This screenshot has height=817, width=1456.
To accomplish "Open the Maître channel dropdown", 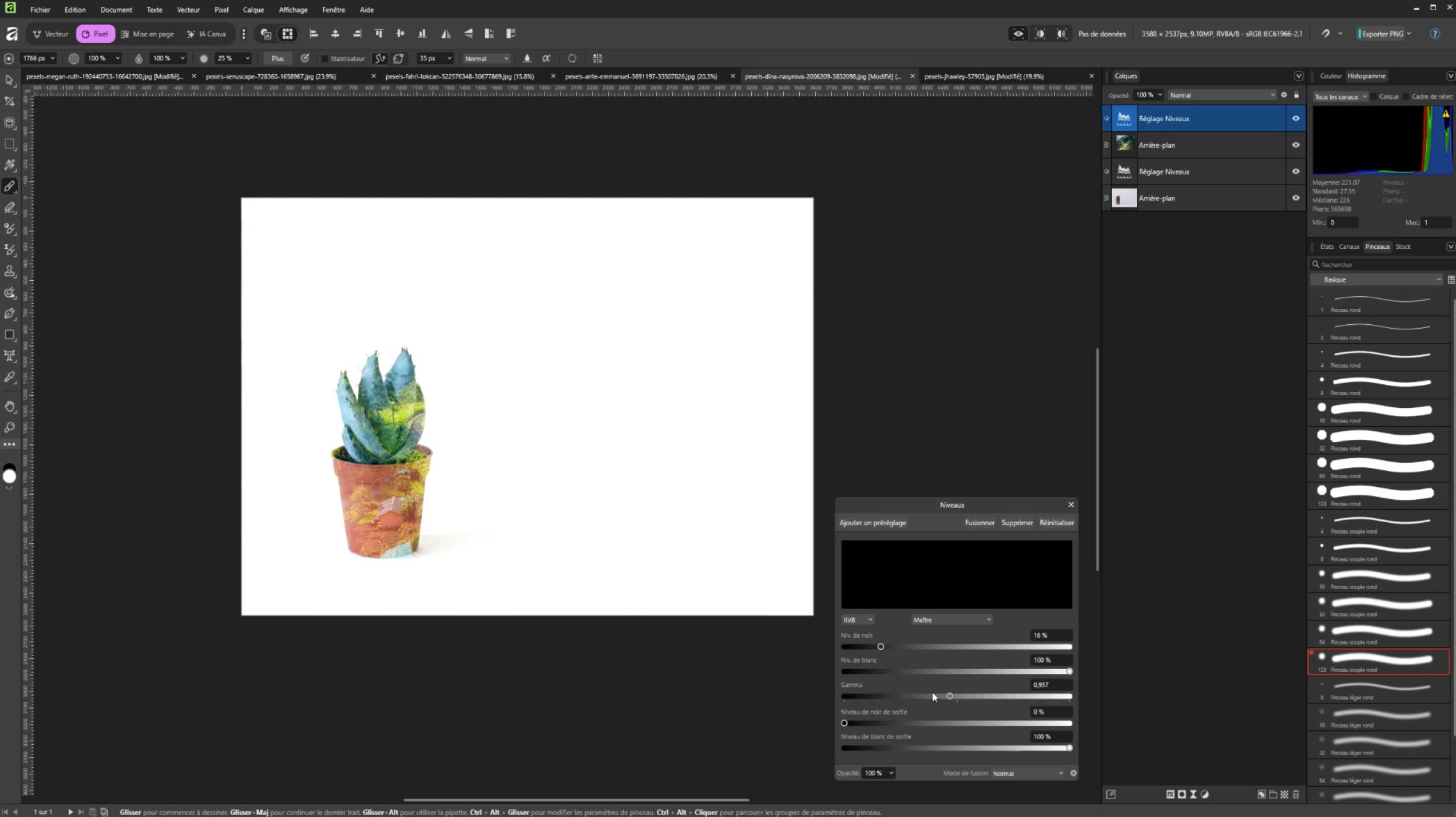I will (951, 620).
